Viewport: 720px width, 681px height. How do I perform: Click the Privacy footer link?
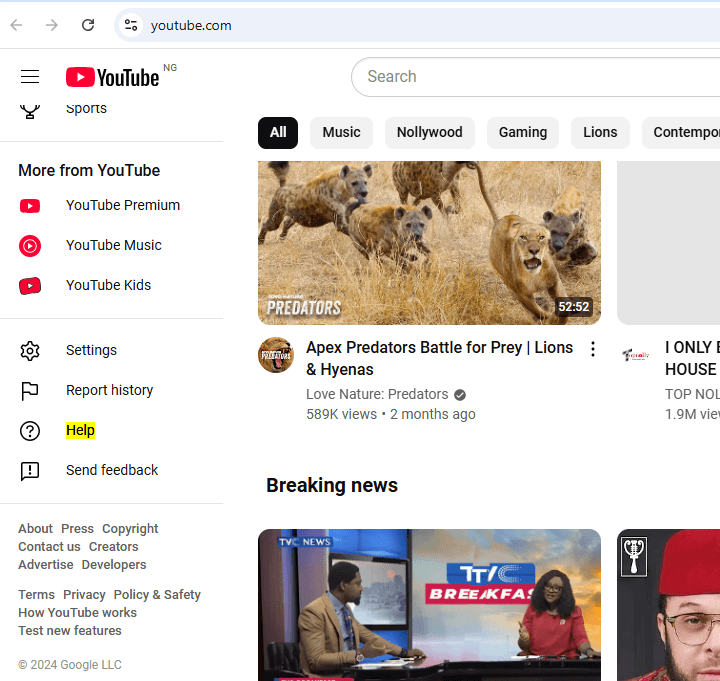[84, 595]
